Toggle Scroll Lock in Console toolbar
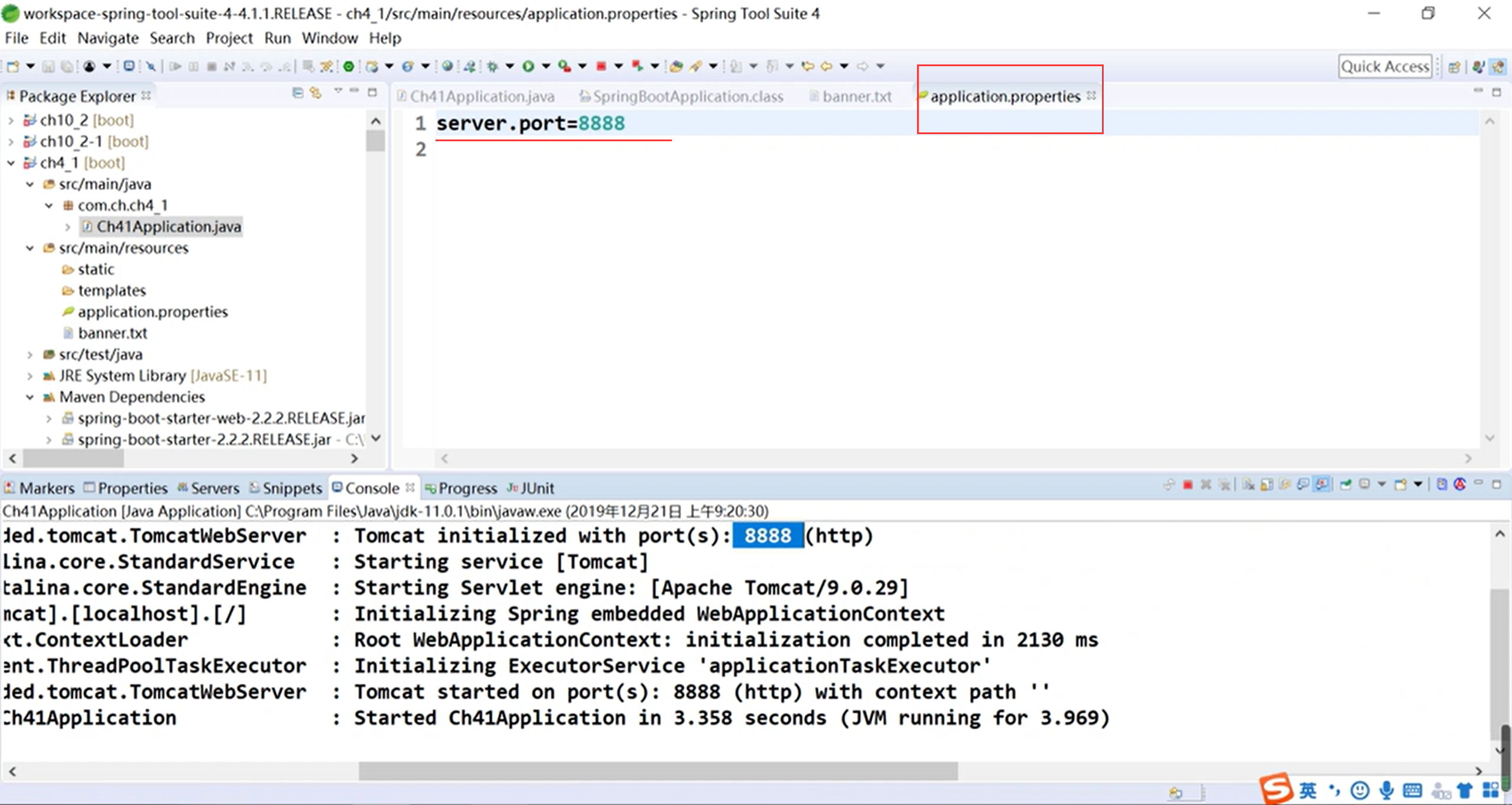 [x=1266, y=485]
